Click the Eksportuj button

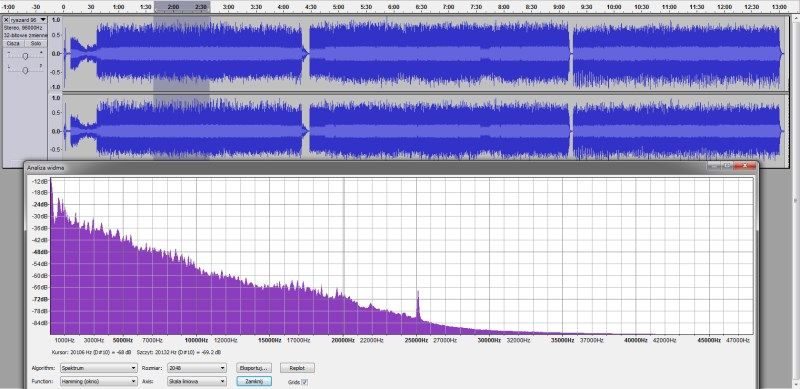point(254,368)
